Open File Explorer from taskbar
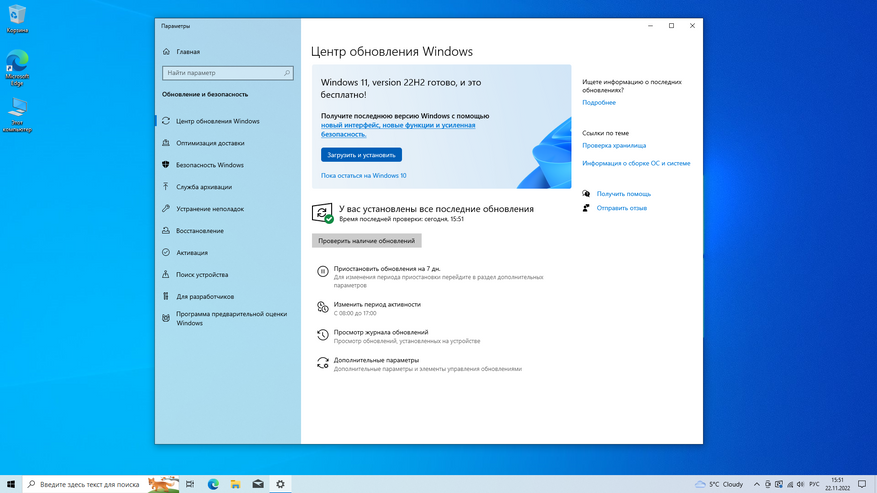The image size is (877, 493). click(235, 484)
